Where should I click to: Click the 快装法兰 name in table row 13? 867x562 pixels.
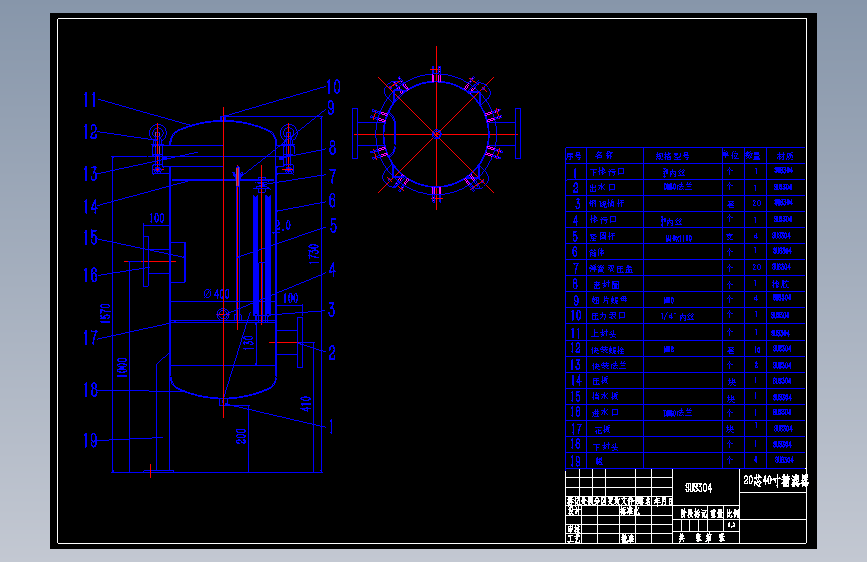pyautogui.click(x=609, y=366)
